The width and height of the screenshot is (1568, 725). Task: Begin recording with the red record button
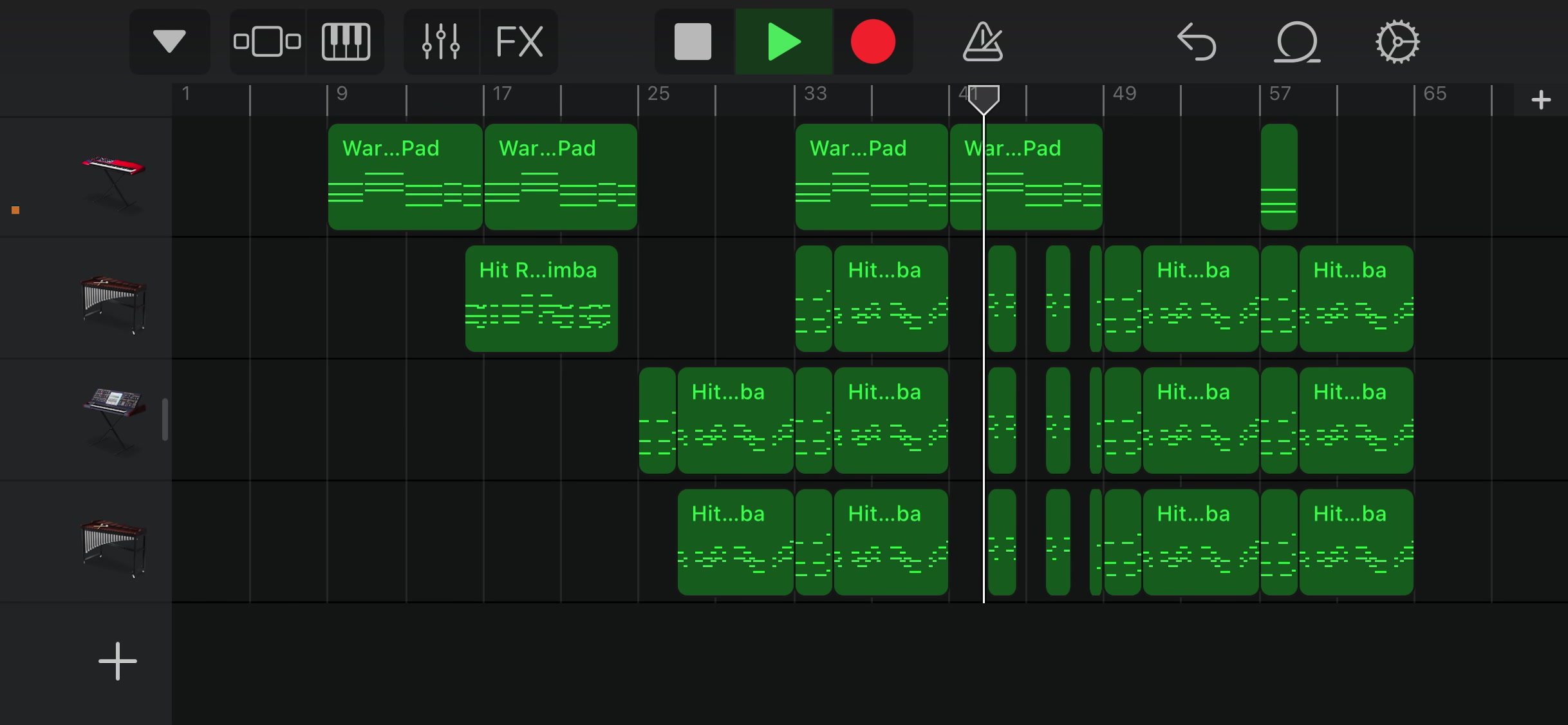pos(873,42)
